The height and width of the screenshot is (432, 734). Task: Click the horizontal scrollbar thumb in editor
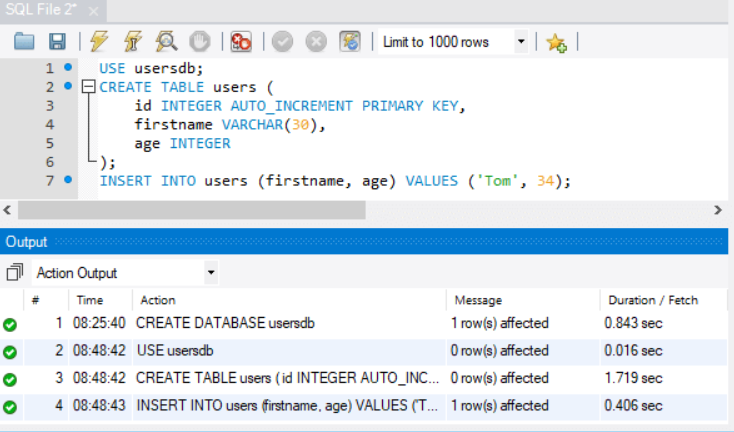pyautogui.click(x=191, y=210)
